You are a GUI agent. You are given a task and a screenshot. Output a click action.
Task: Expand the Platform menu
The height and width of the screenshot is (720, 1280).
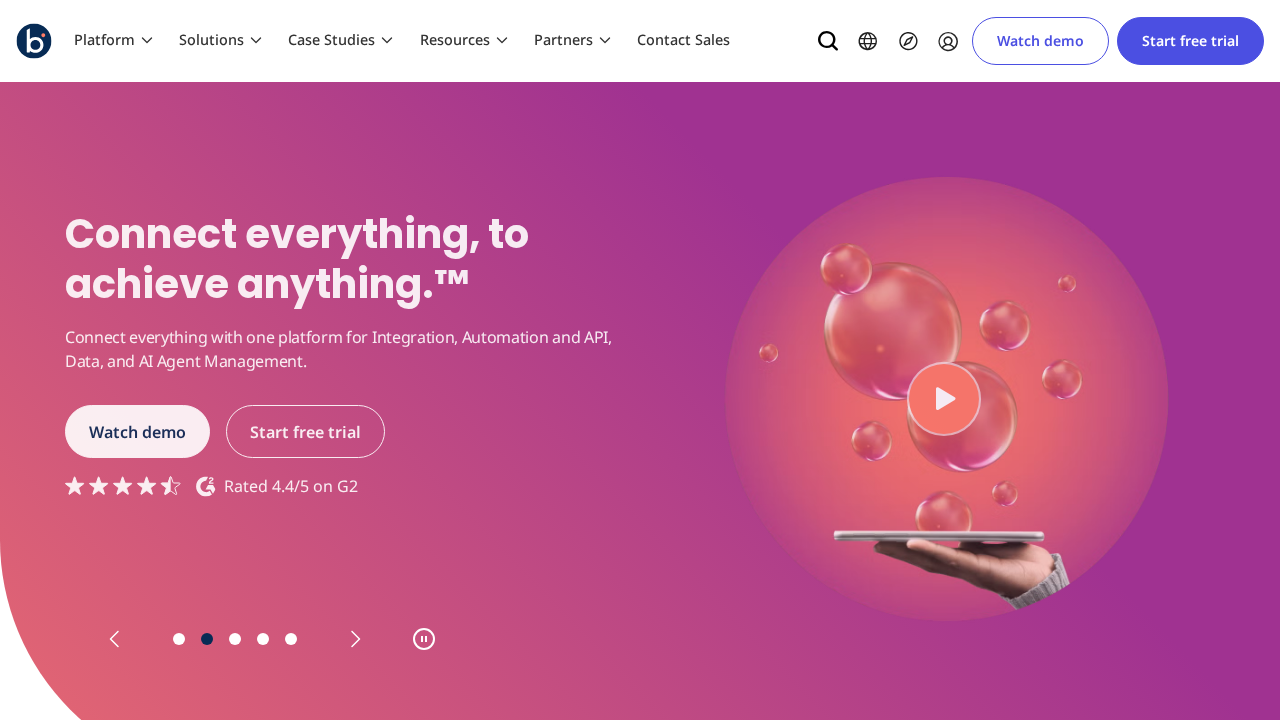(113, 40)
